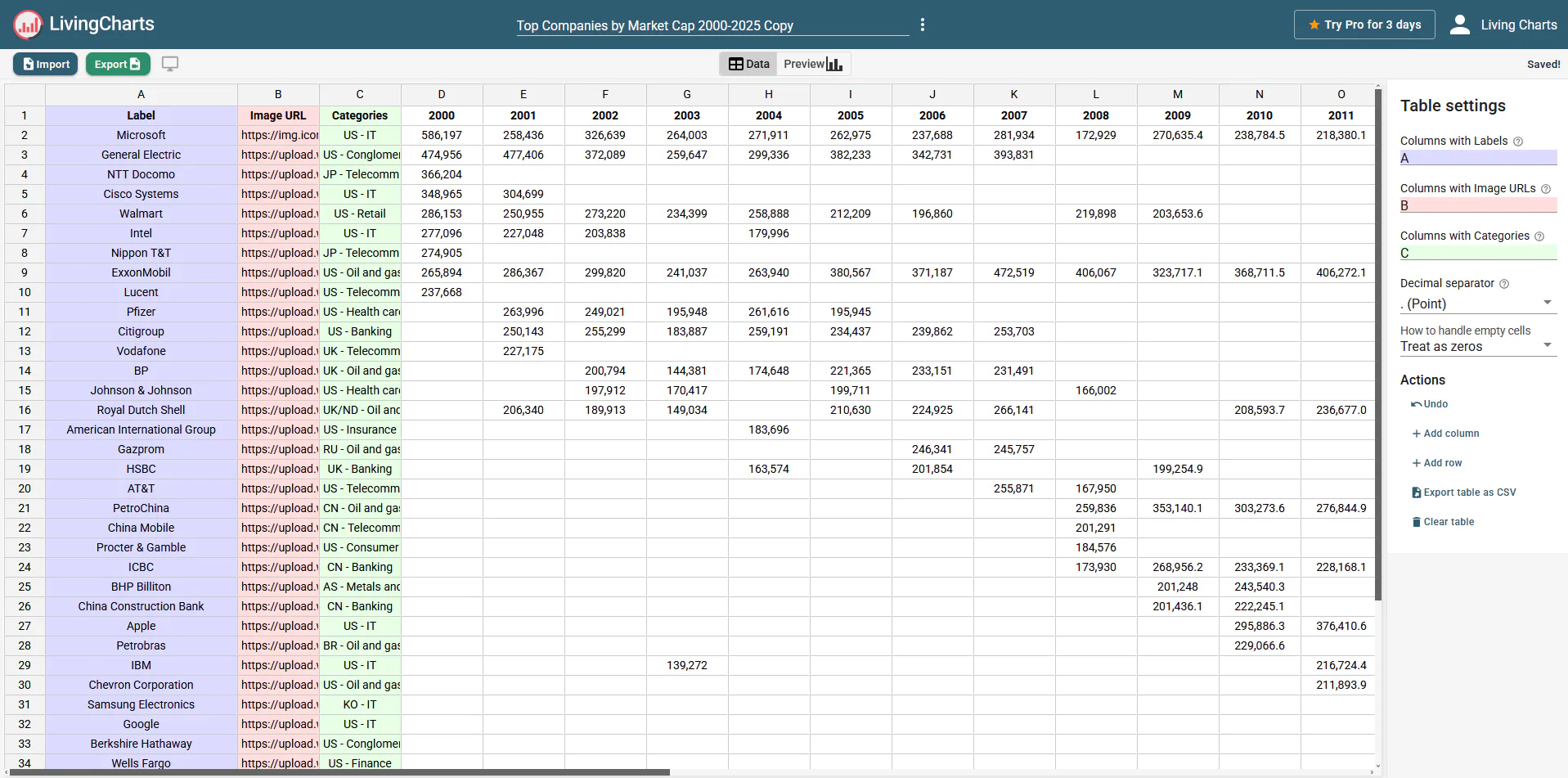The width and height of the screenshot is (1568, 778).
Task: Open help for Columns with Categories
Action: (1539, 236)
